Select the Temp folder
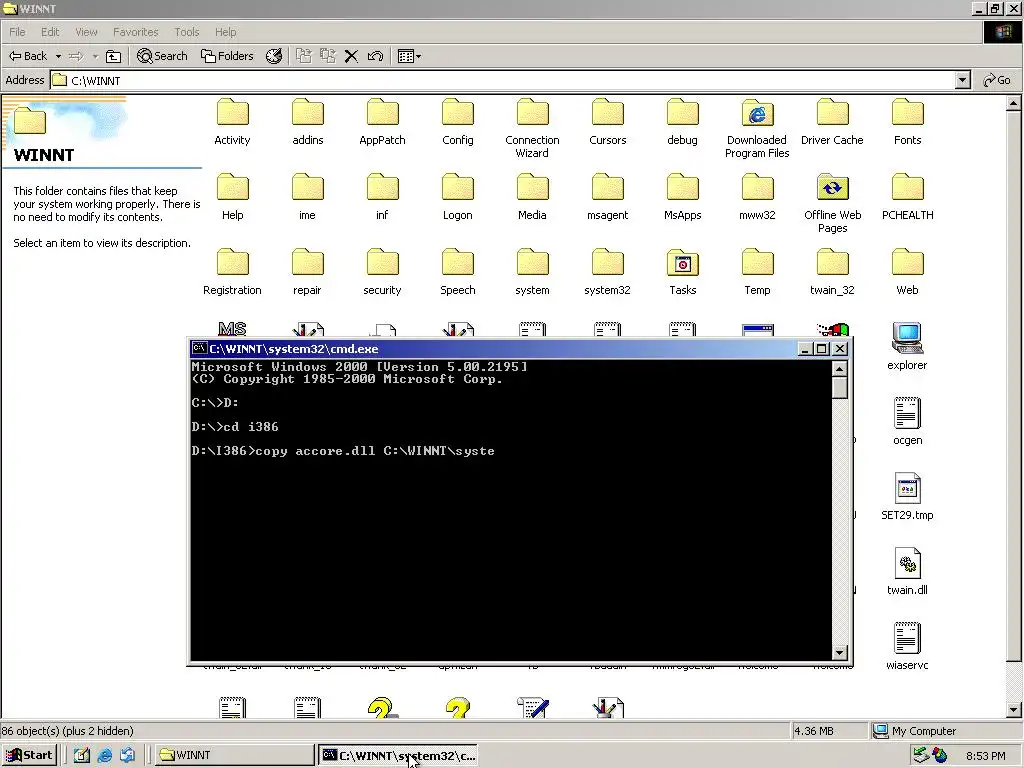The height and width of the screenshot is (768, 1024). (x=757, y=272)
